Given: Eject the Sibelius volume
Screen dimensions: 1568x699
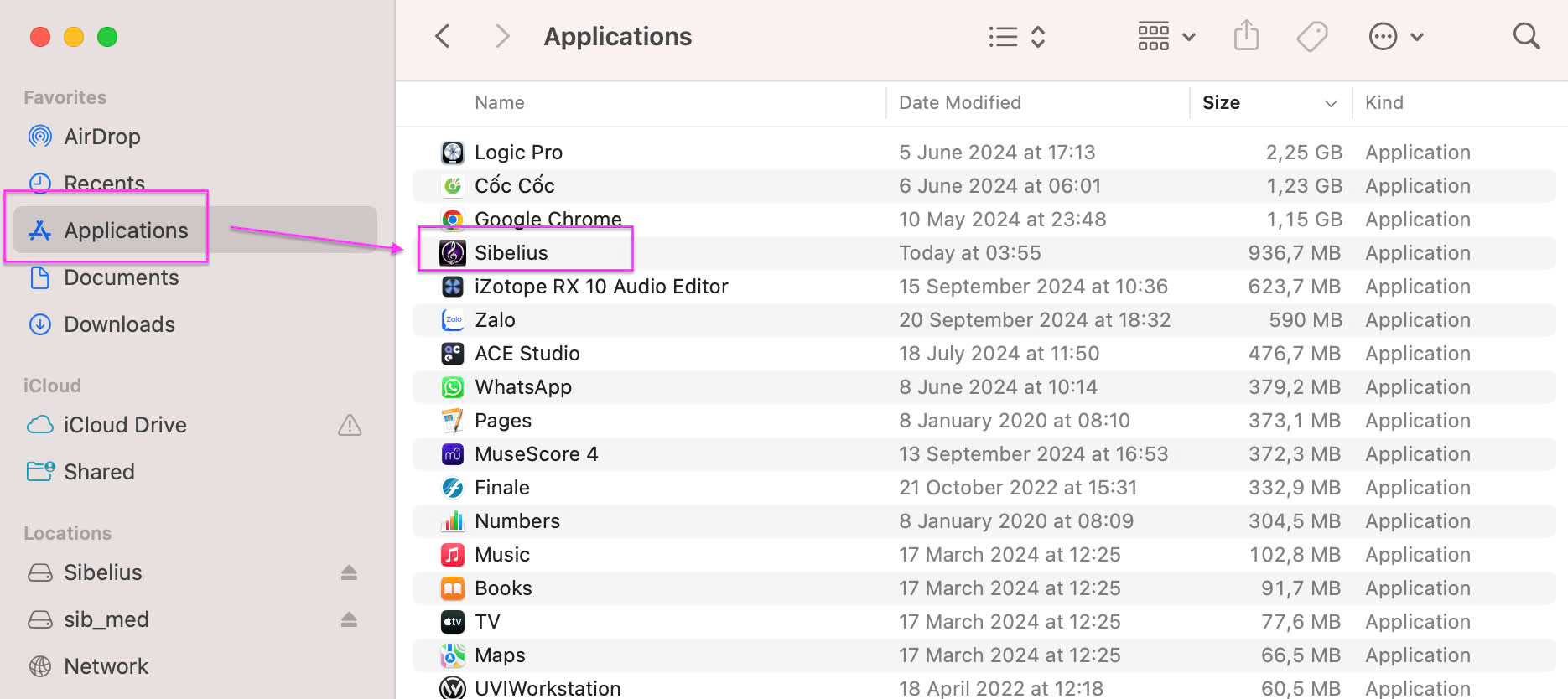Looking at the screenshot, I should click(x=349, y=572).
